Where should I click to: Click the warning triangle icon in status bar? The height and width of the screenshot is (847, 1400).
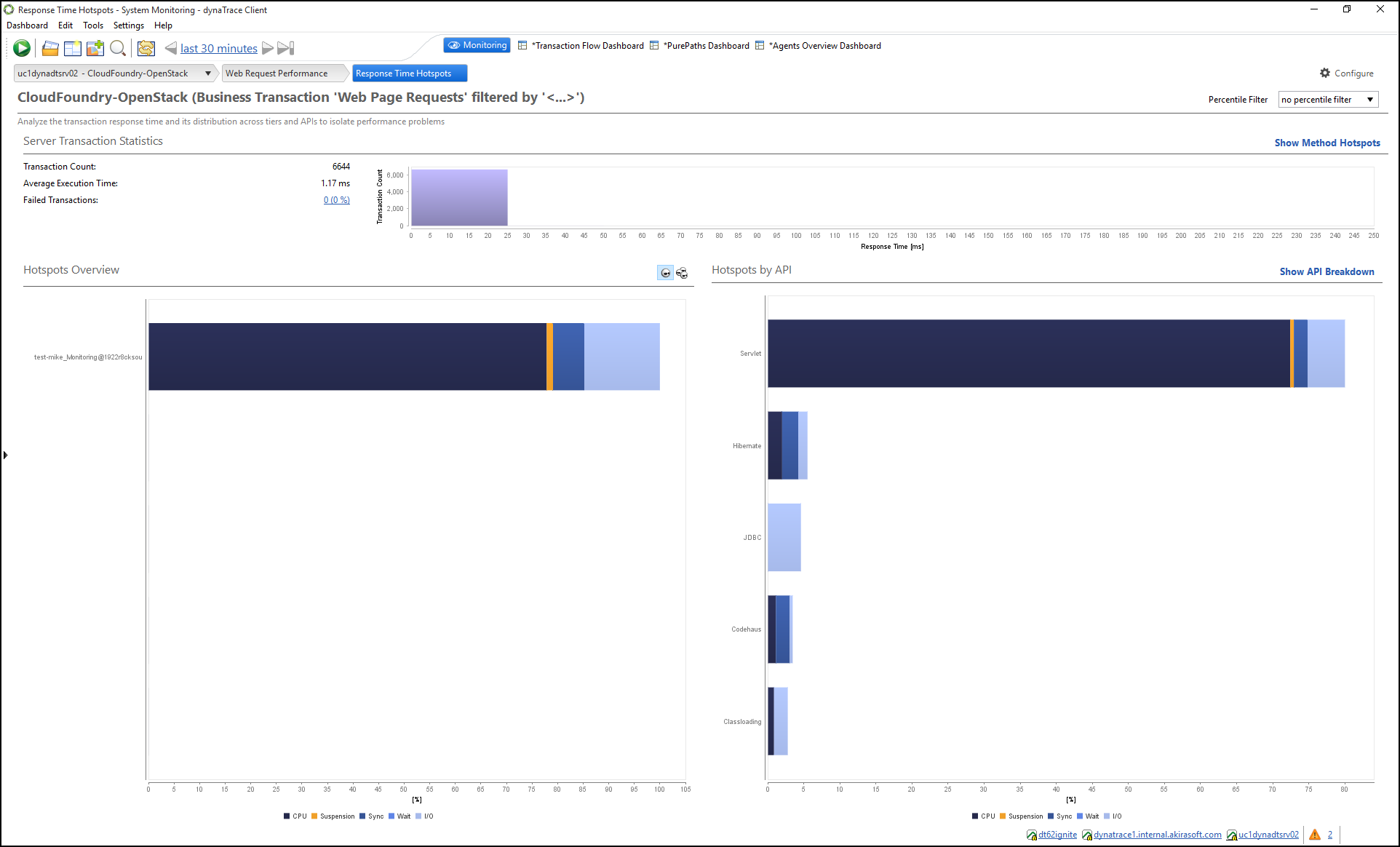pyautogui.click(x=1315, y=835)
